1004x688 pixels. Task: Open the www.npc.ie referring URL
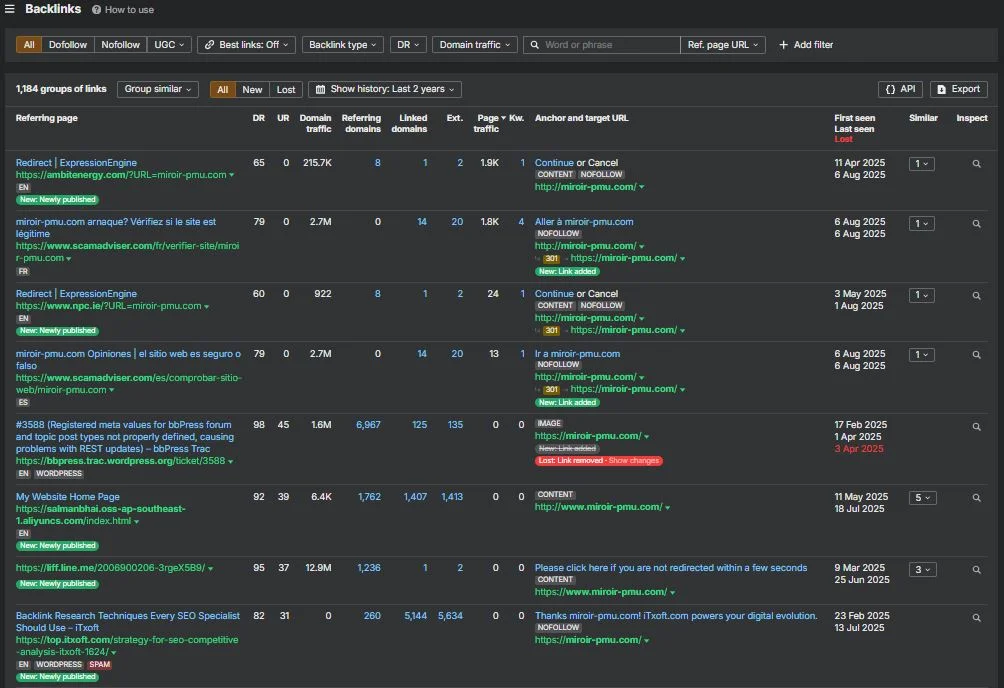pos(109,306)
